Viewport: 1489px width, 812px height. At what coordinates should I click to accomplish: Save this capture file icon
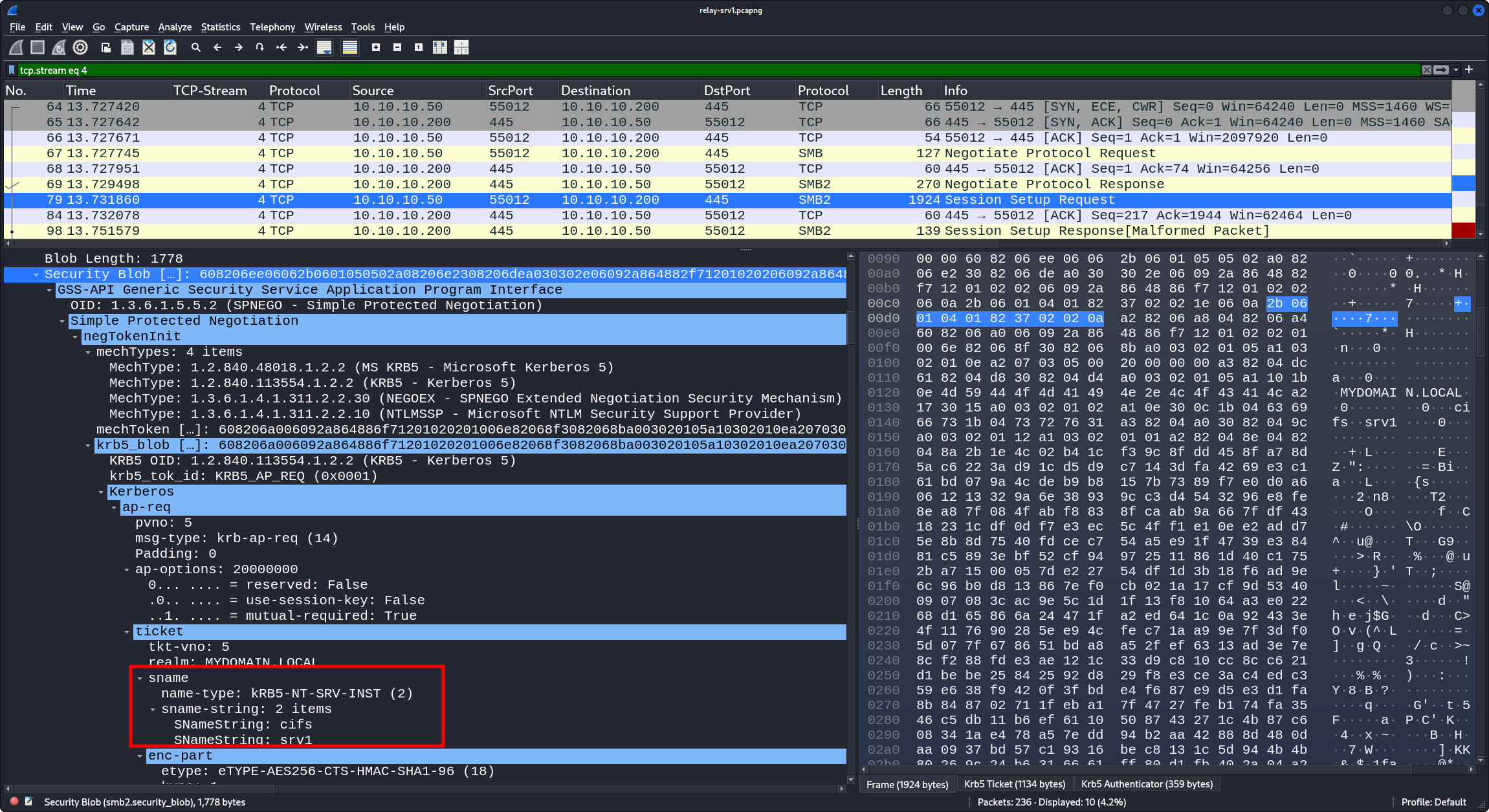[127, 47]
